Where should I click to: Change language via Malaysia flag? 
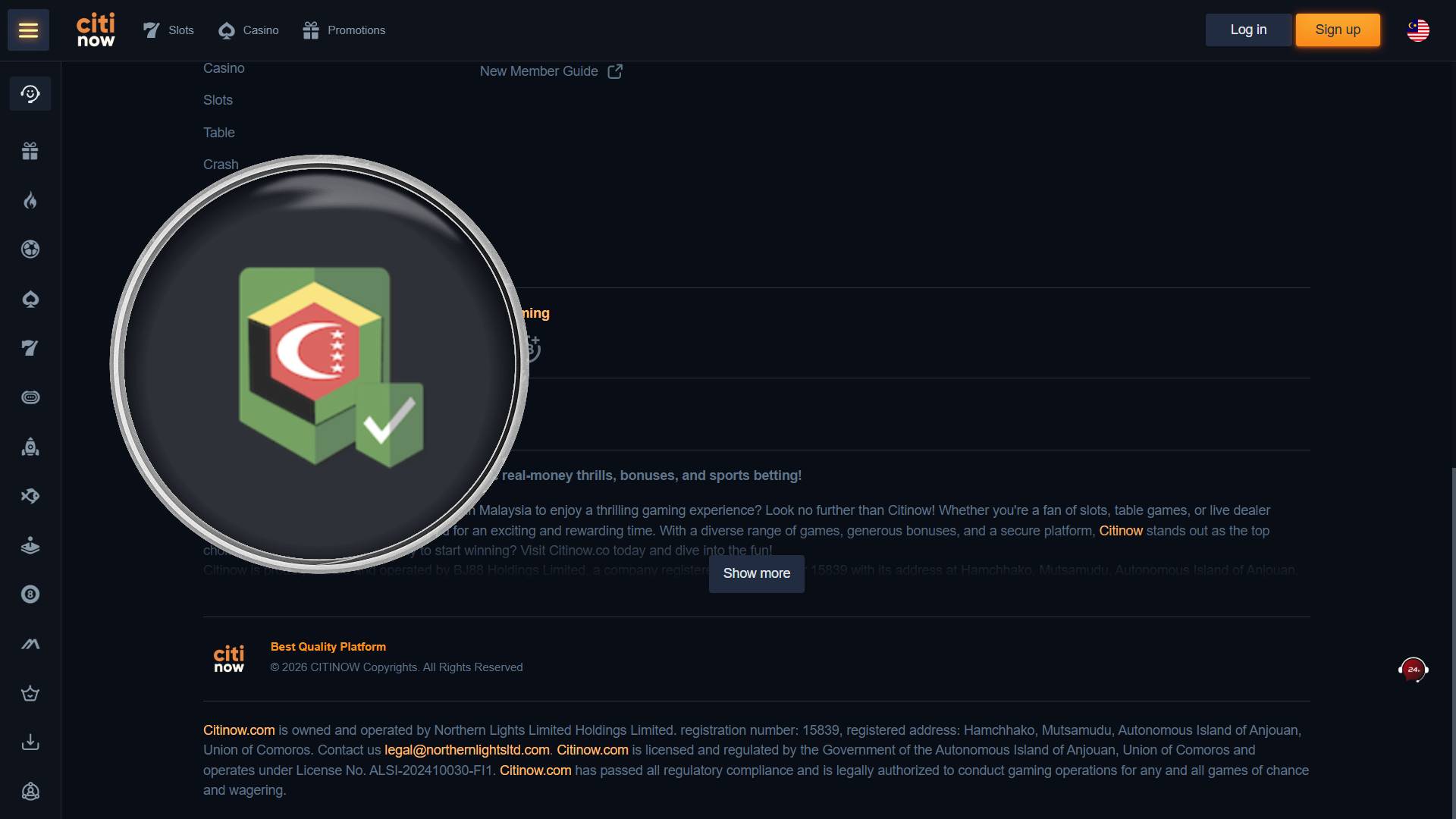click(1418, 30)
